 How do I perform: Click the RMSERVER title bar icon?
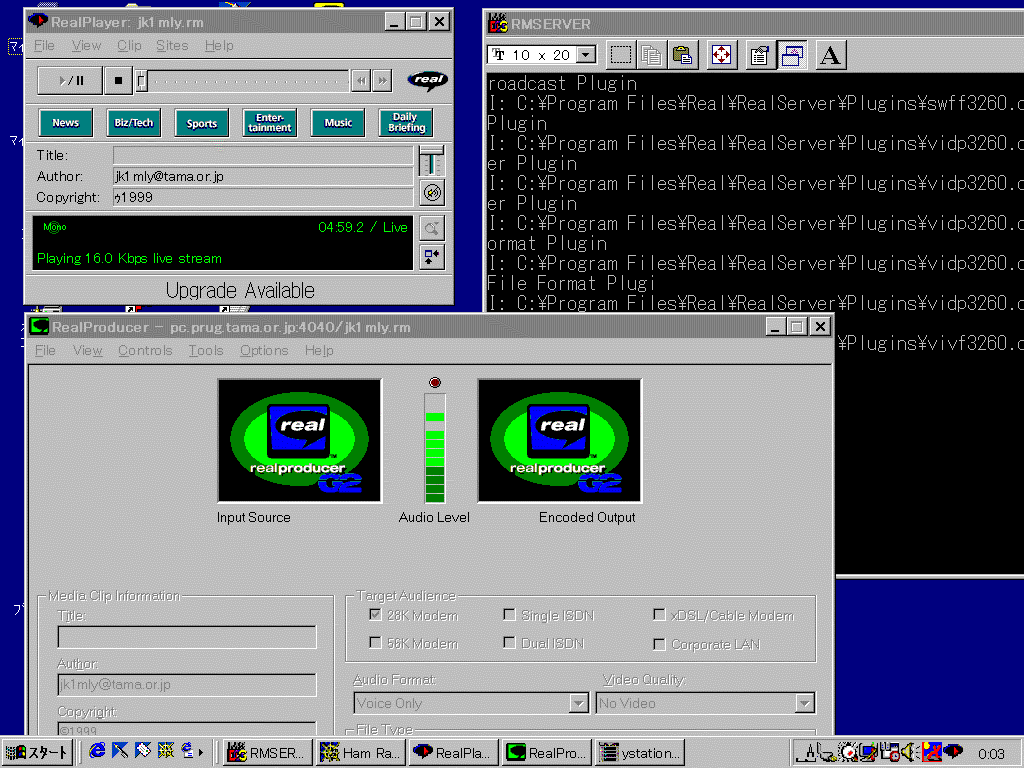498,24
